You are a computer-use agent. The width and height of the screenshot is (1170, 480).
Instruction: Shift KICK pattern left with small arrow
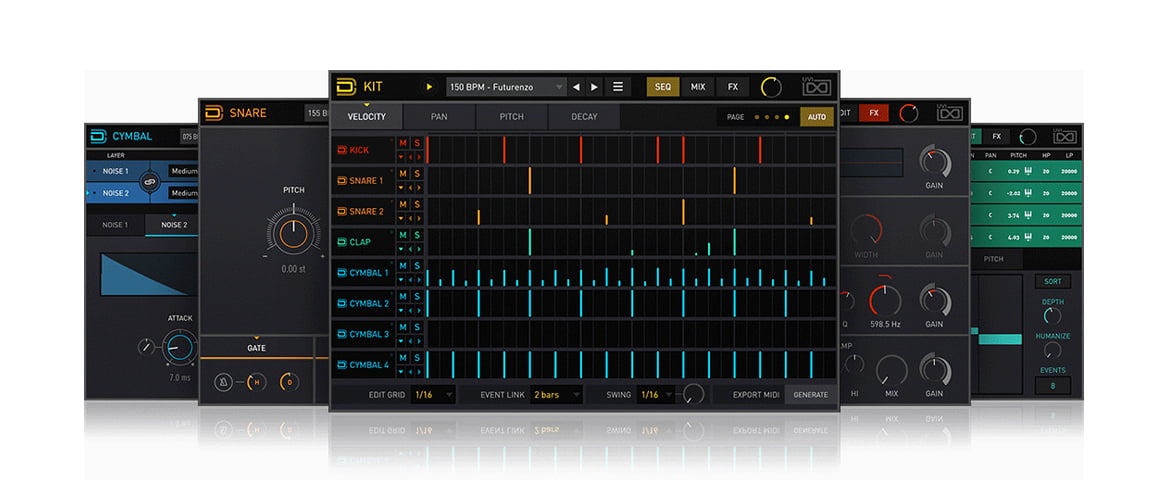pos(410,157)
